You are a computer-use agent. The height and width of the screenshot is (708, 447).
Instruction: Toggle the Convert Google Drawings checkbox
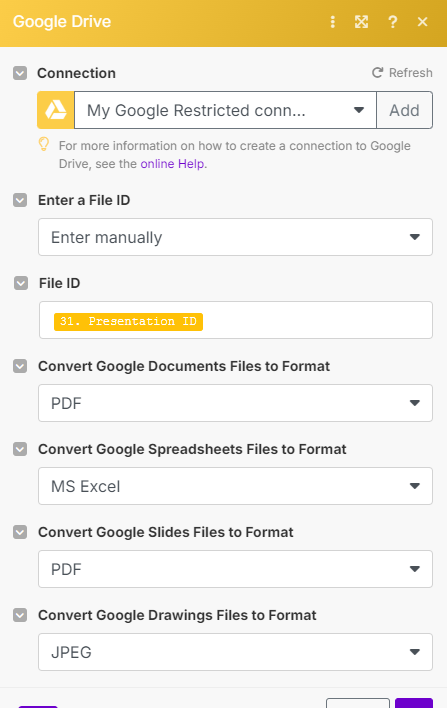[20, 615]
